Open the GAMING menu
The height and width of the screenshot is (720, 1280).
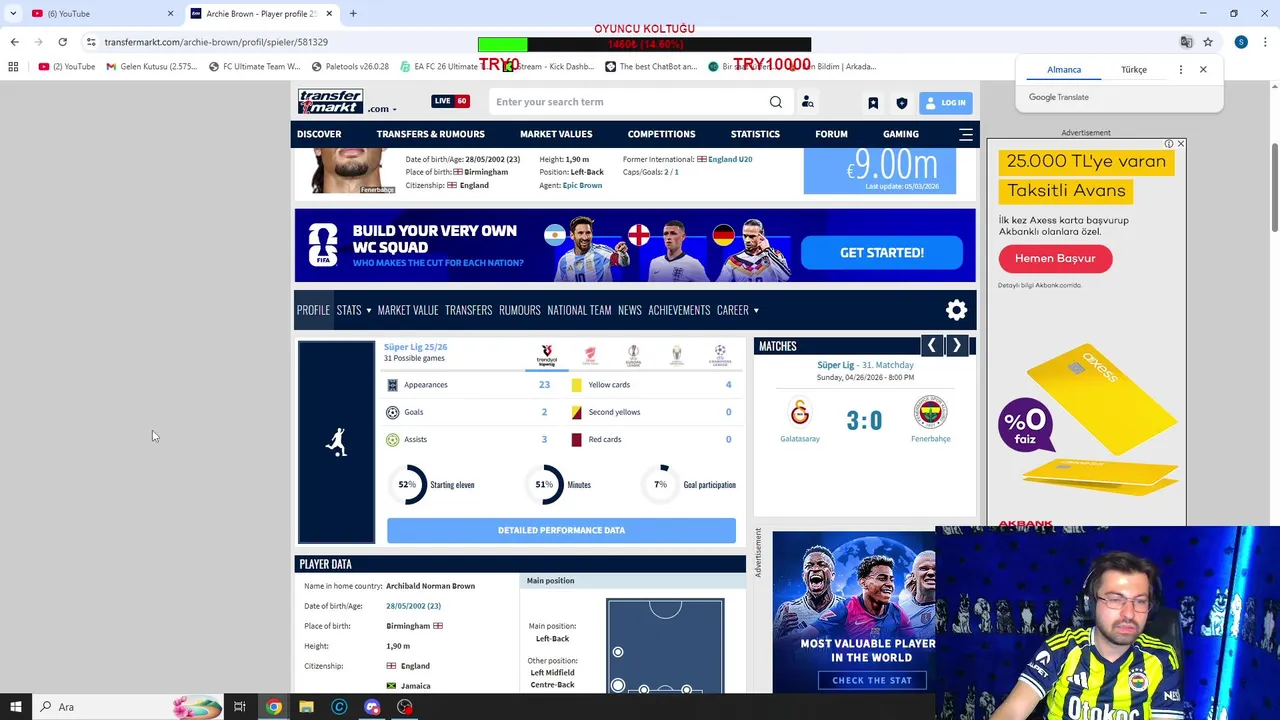900,134
